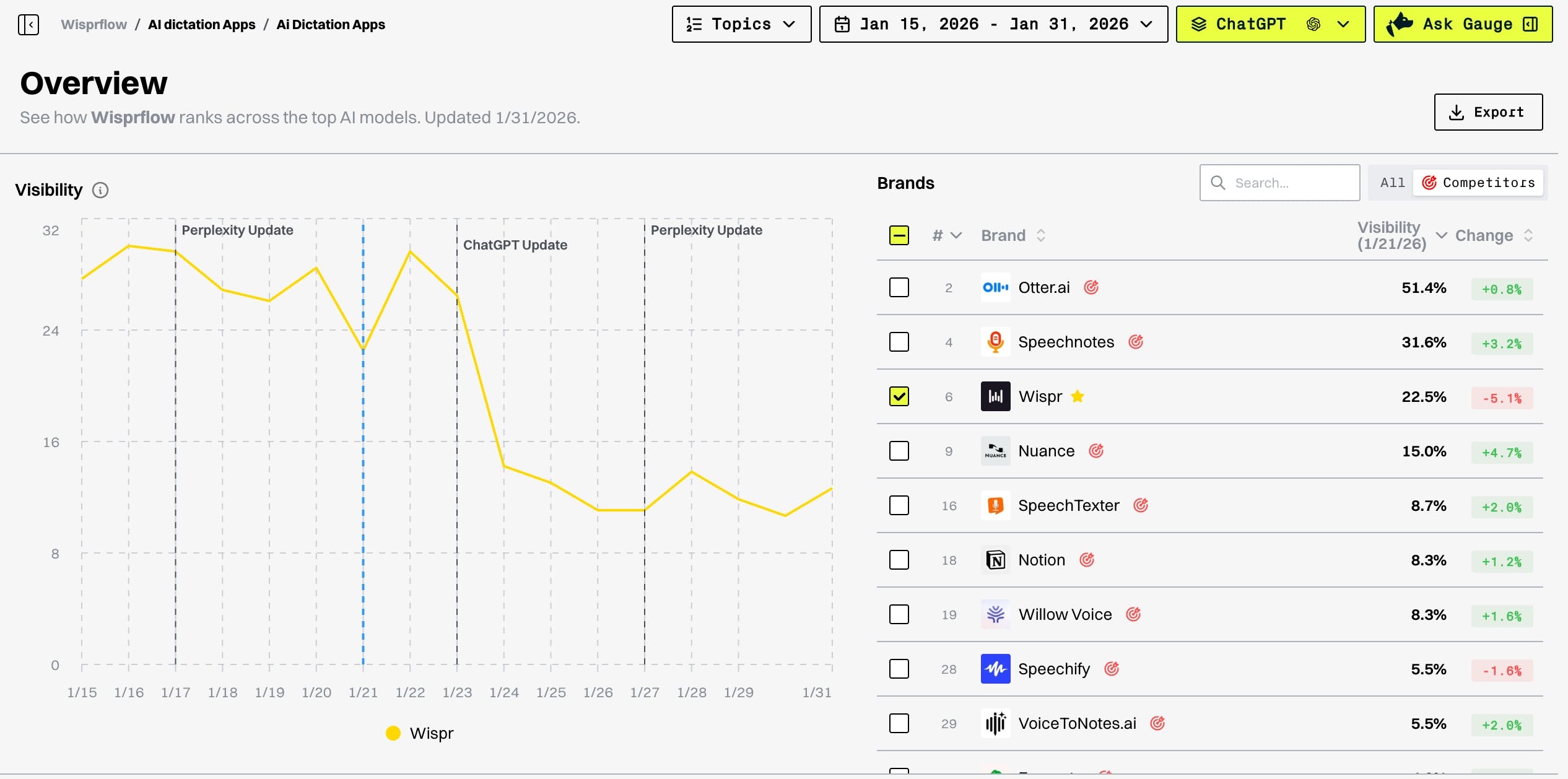Switch to the All brands tab
The height and width of the screenshot is (779, 1568).
coord(1392,183)
